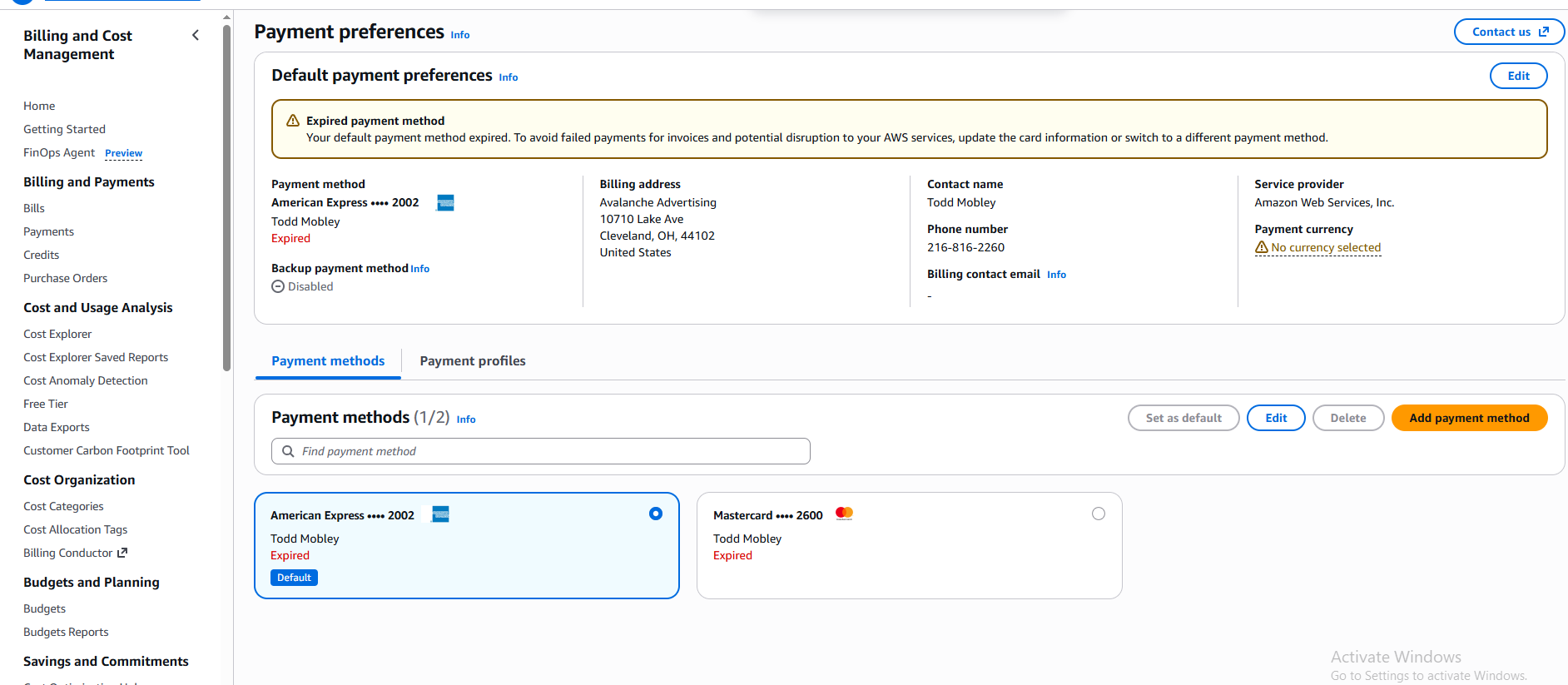Open Payments in the sidebar
The image size is (1568, 685).
48,231
